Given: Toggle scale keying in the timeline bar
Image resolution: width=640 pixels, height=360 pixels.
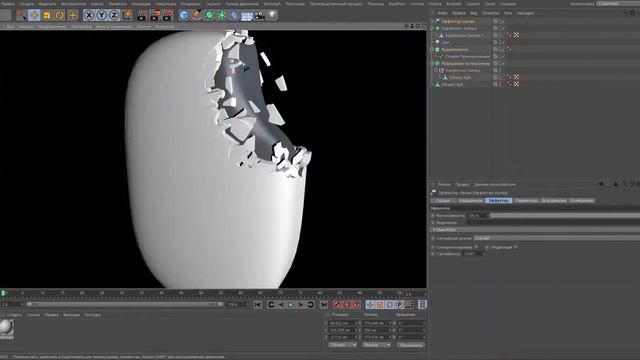Looking at the screenshot, I should click(x=380, y=305).
